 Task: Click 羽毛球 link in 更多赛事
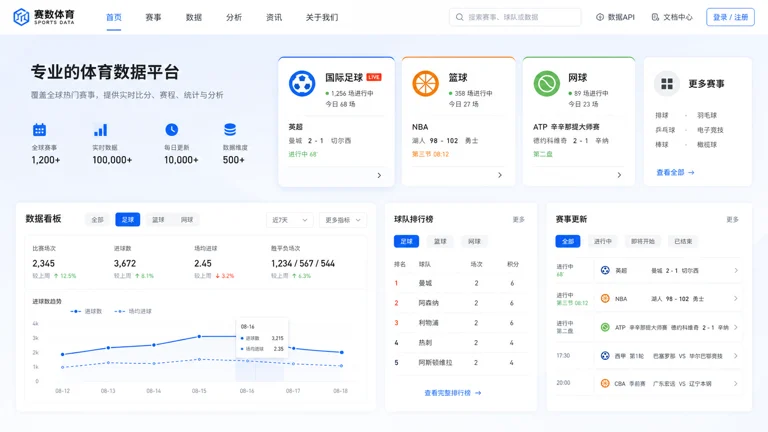click(x=707, y=115)
